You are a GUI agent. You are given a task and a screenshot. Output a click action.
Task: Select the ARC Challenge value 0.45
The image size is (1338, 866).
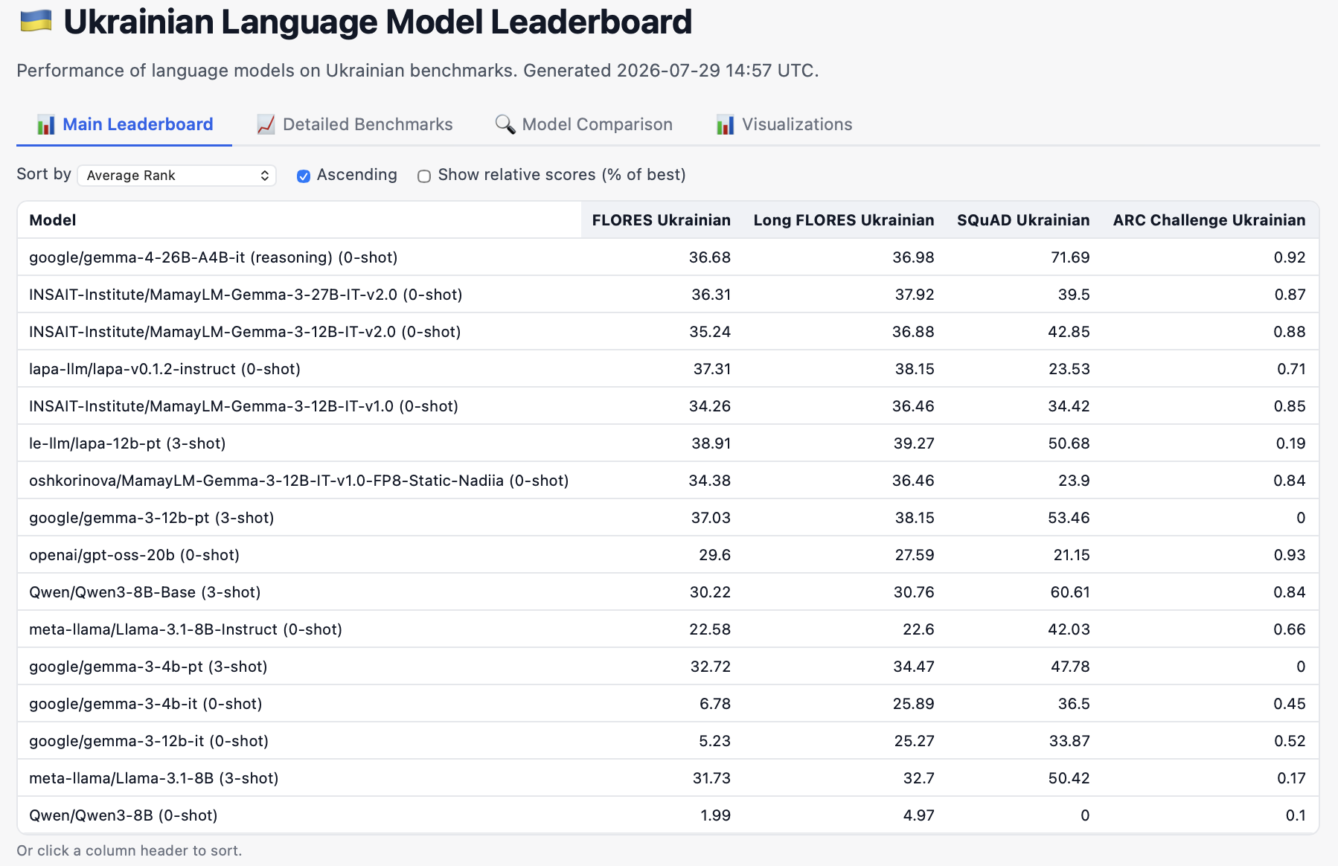coord(1290,703)
